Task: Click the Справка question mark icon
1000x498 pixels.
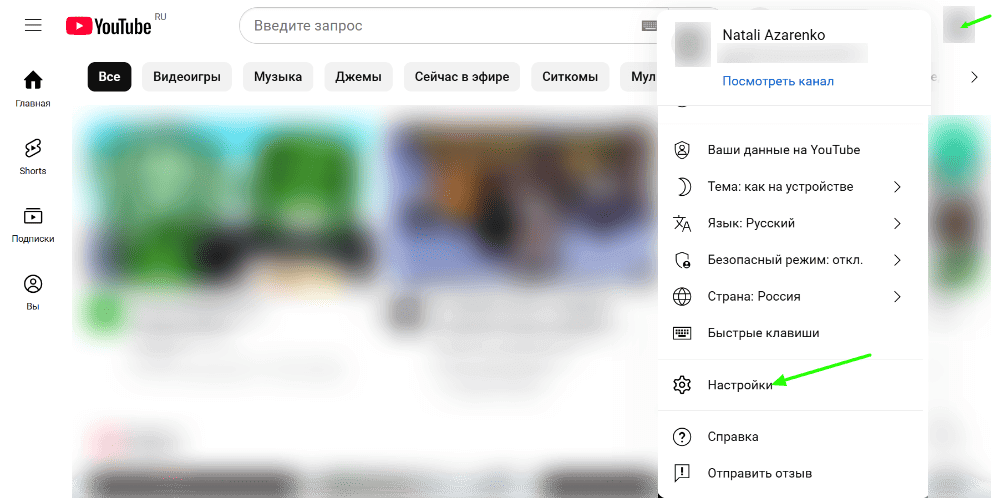Action: 682,437
